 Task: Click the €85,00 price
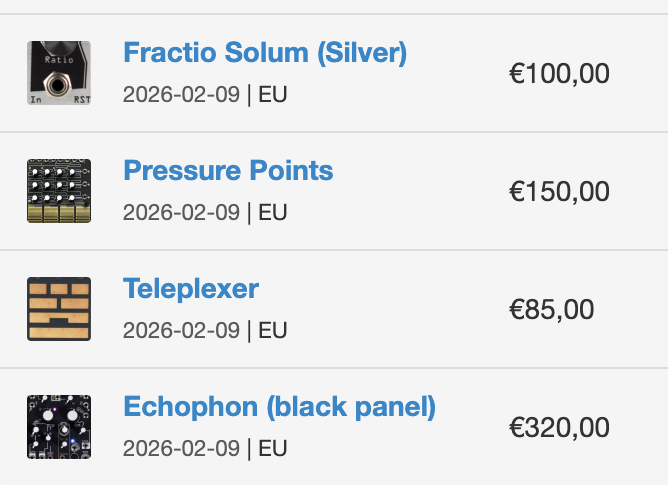pyautogui.click(x=551, y=310)
